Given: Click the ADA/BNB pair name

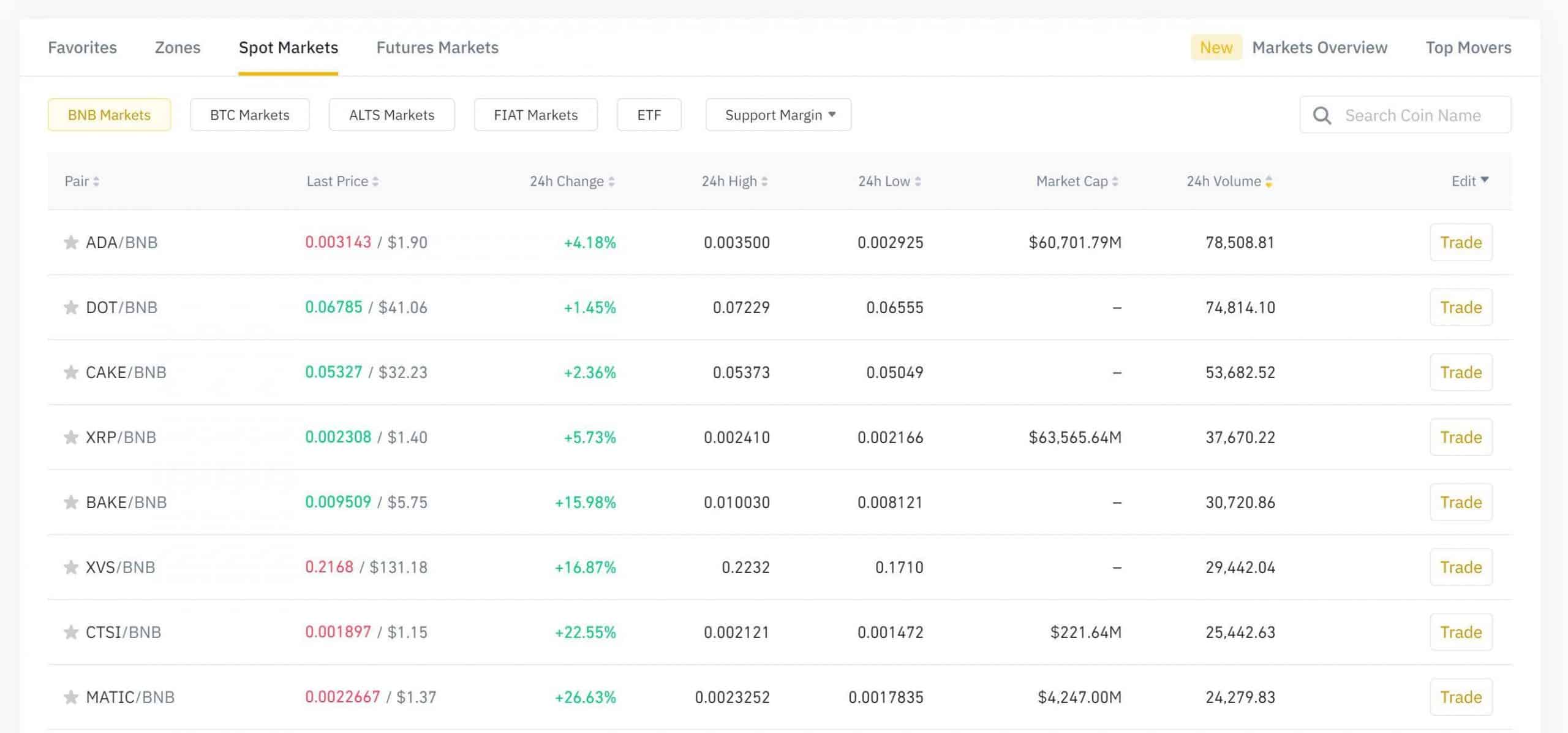Looking at the screenshot, I should coord(121,242).
